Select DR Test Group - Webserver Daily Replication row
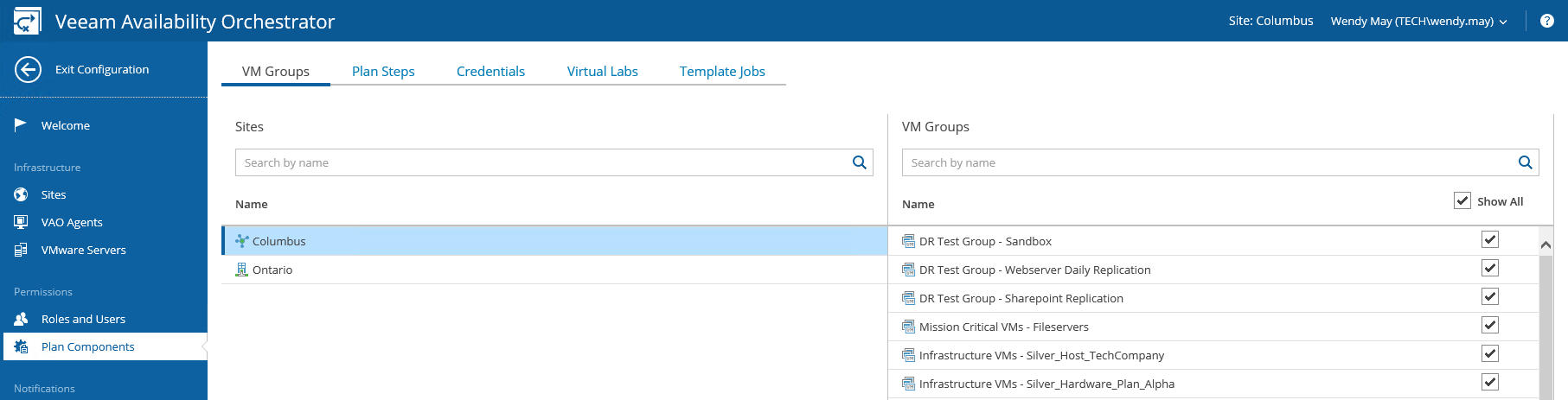 coord(1213,270)
